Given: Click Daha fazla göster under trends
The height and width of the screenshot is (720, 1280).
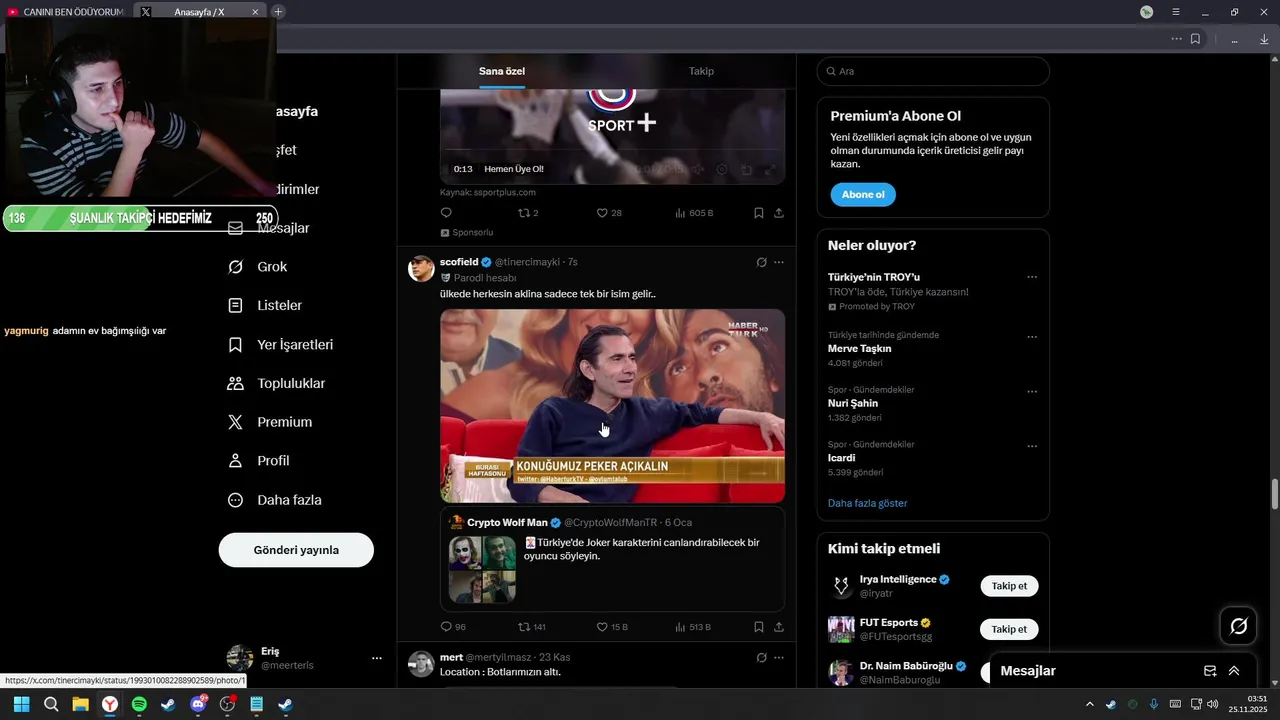Looking at the screenshot, I should (x=867, y=503).
